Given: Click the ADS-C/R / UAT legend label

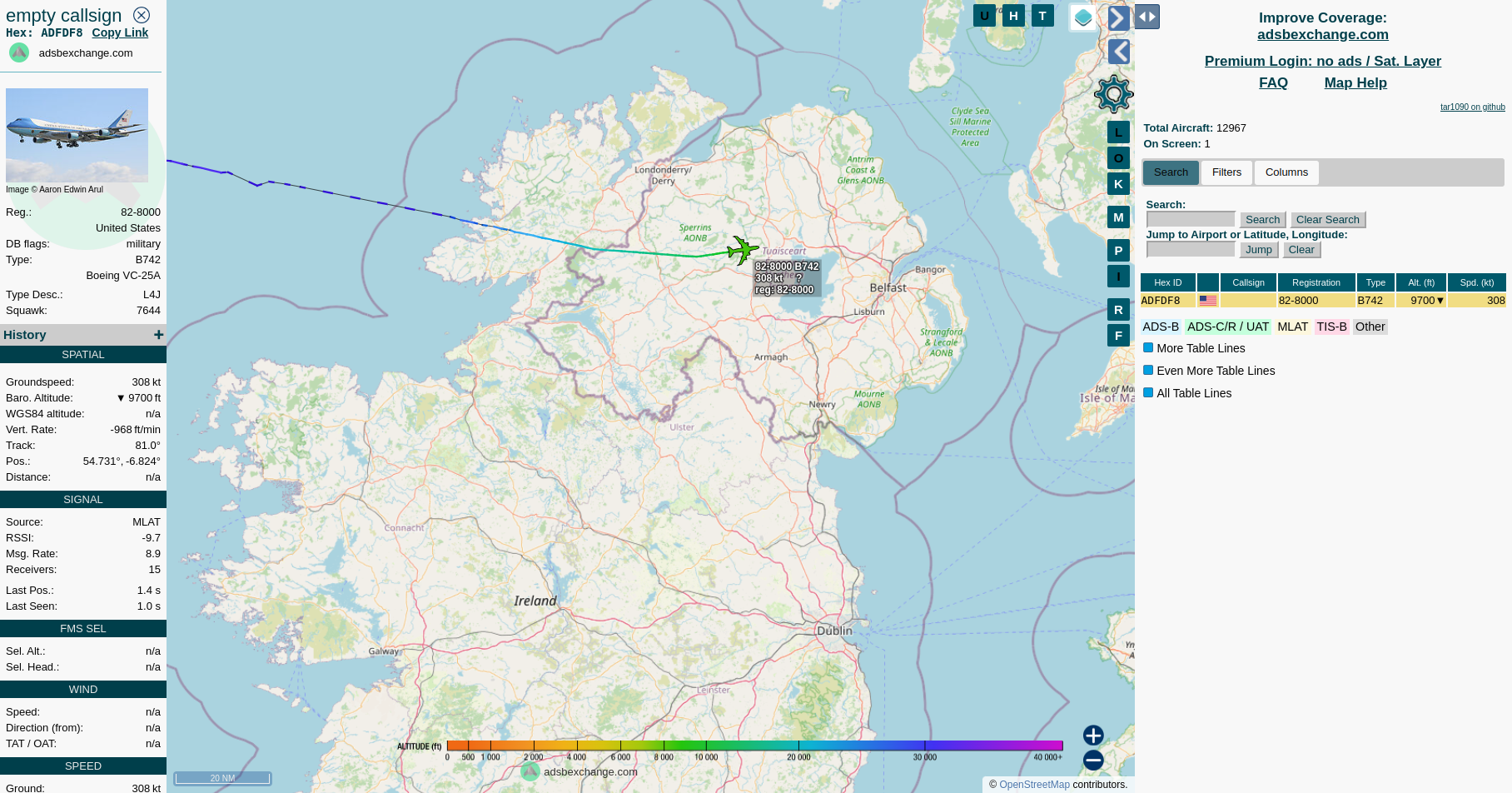Looking at the screenshot, I should [x=1228, y=327].
